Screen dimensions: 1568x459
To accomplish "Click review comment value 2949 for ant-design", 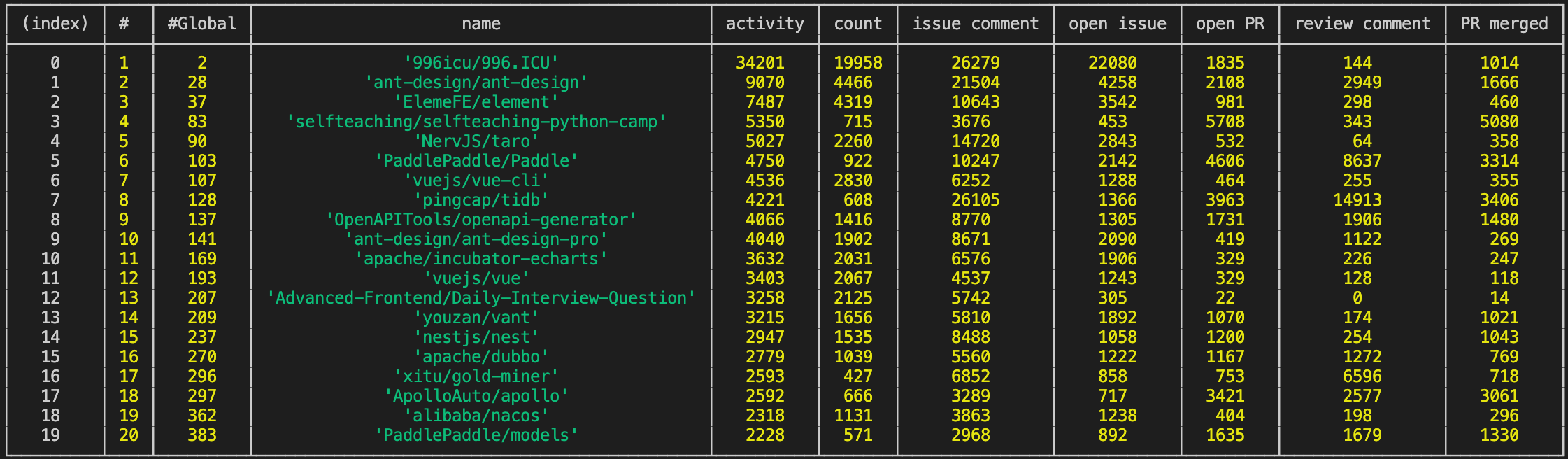I will click(1362, 83).
